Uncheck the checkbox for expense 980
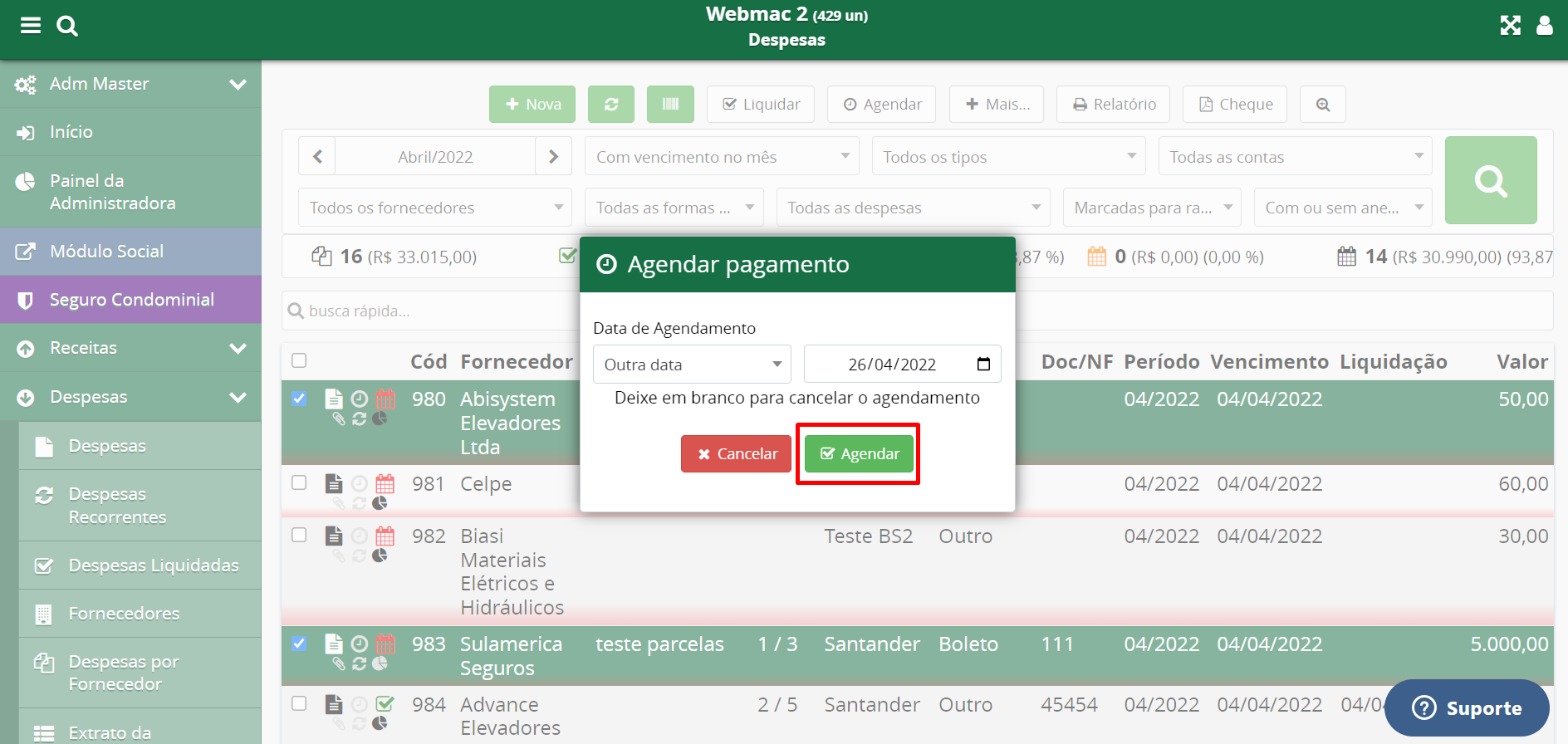The width and height of the screenshot is (1568, 744). pyautogui.click(x=299, y=399)
